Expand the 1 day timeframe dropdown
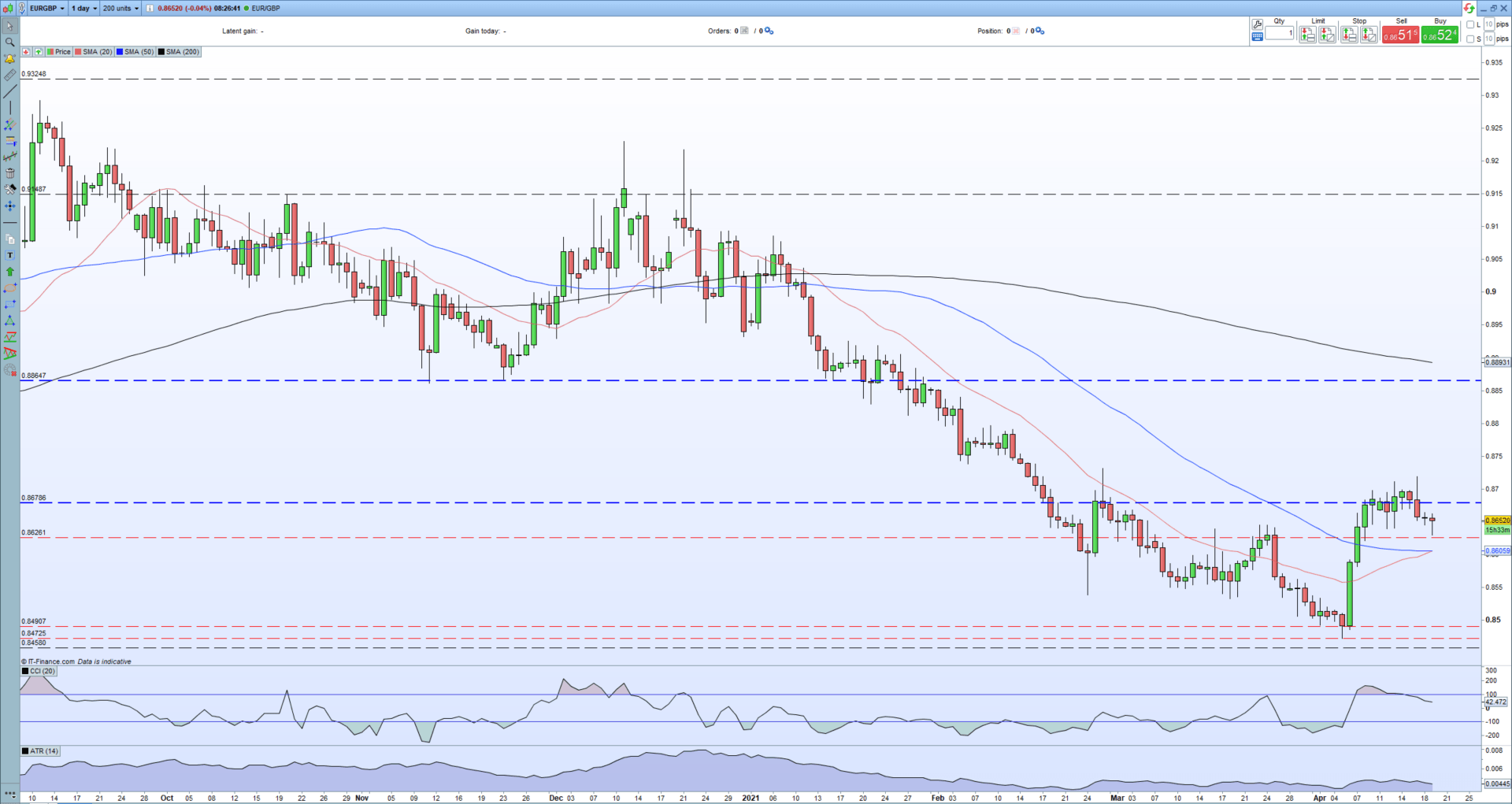 [83, 8]
